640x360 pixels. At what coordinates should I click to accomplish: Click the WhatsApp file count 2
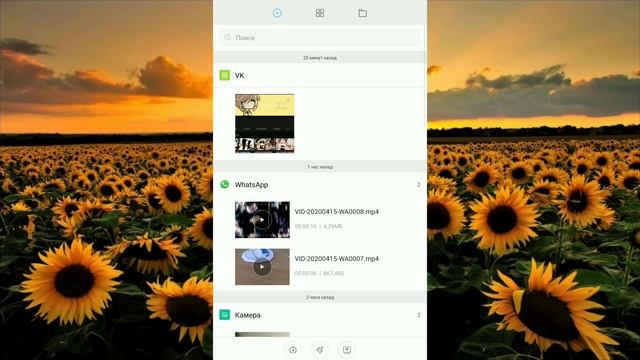pyautogui.click(x=419, y=185)
